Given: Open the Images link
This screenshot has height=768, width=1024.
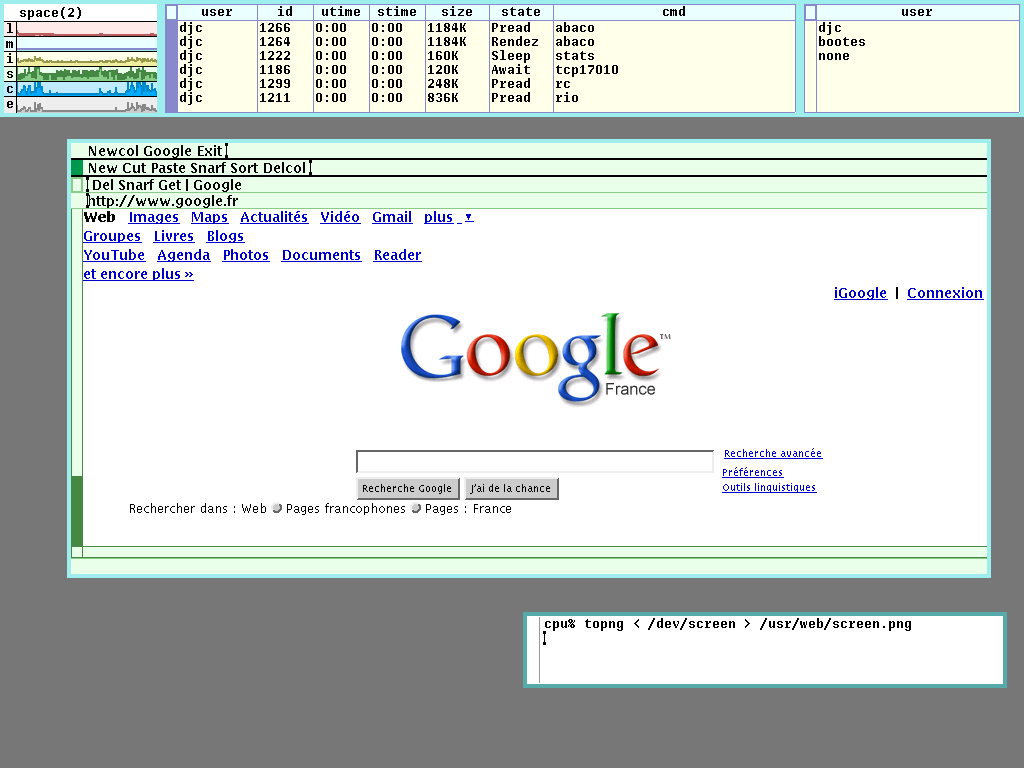Looking at the screenshot, I should [x=153, y=217].
